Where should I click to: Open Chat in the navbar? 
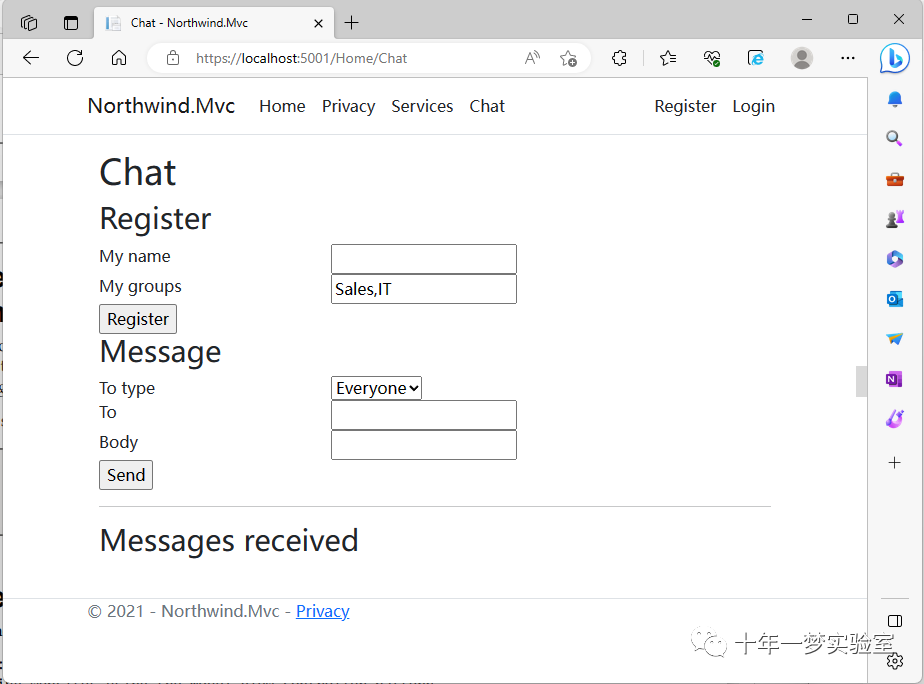pos(487,106)
